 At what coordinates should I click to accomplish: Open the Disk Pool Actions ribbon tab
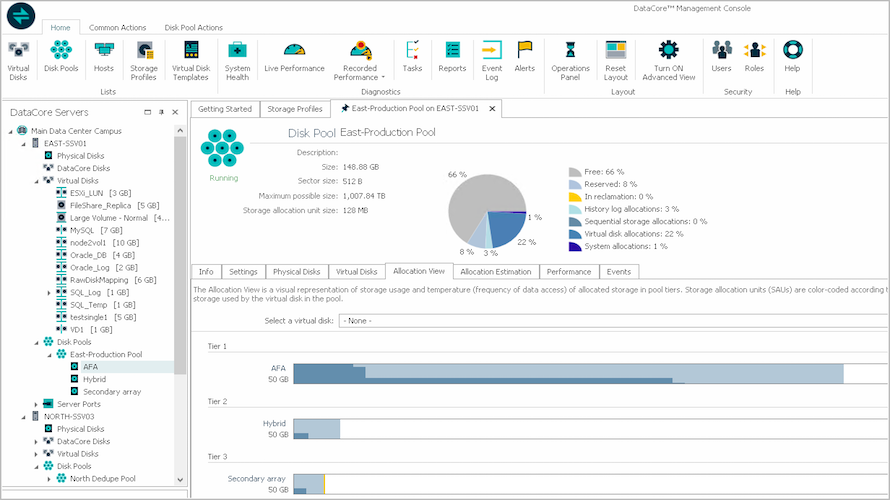point(193,27)
